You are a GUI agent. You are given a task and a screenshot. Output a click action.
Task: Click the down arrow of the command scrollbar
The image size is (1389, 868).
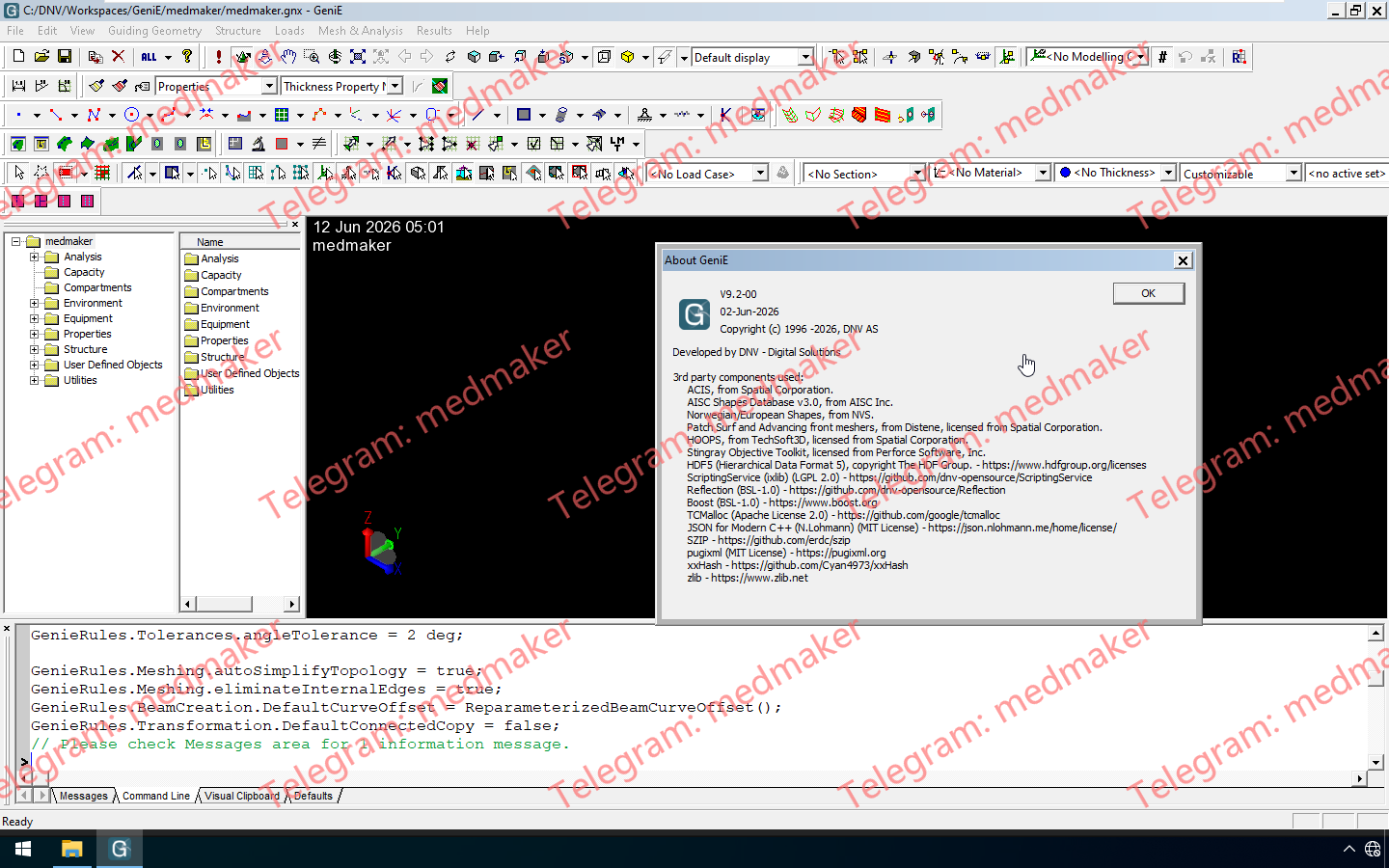pyautogui.click(x=1376, y=762)
